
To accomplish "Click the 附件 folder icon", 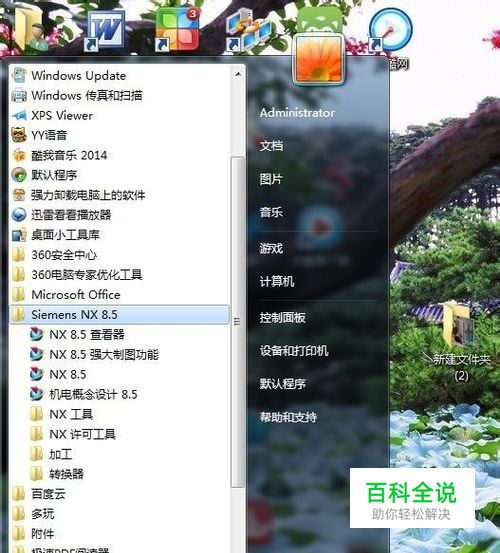I will (x=19, y=534).
